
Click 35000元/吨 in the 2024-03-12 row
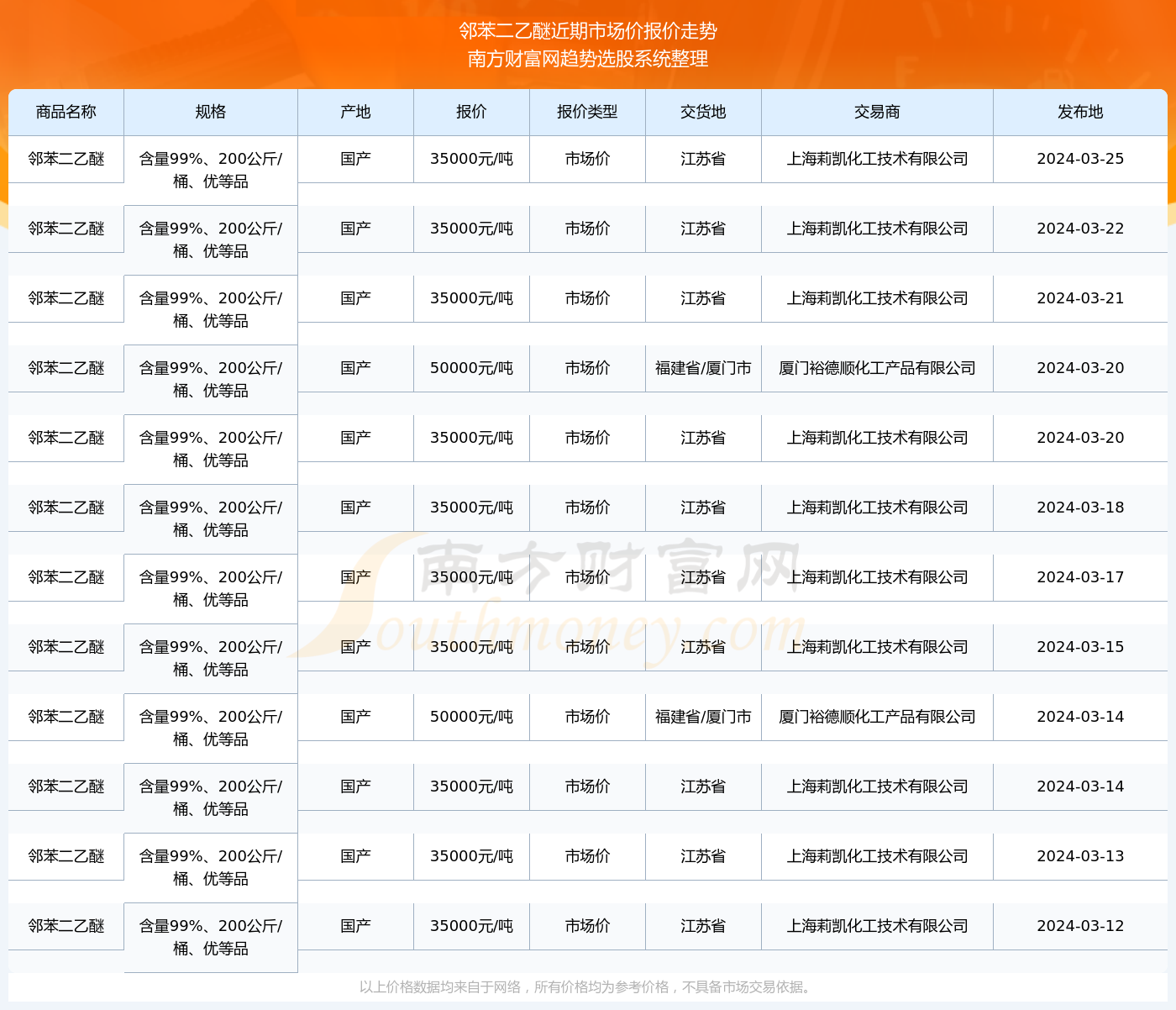[x=472, y=926]
